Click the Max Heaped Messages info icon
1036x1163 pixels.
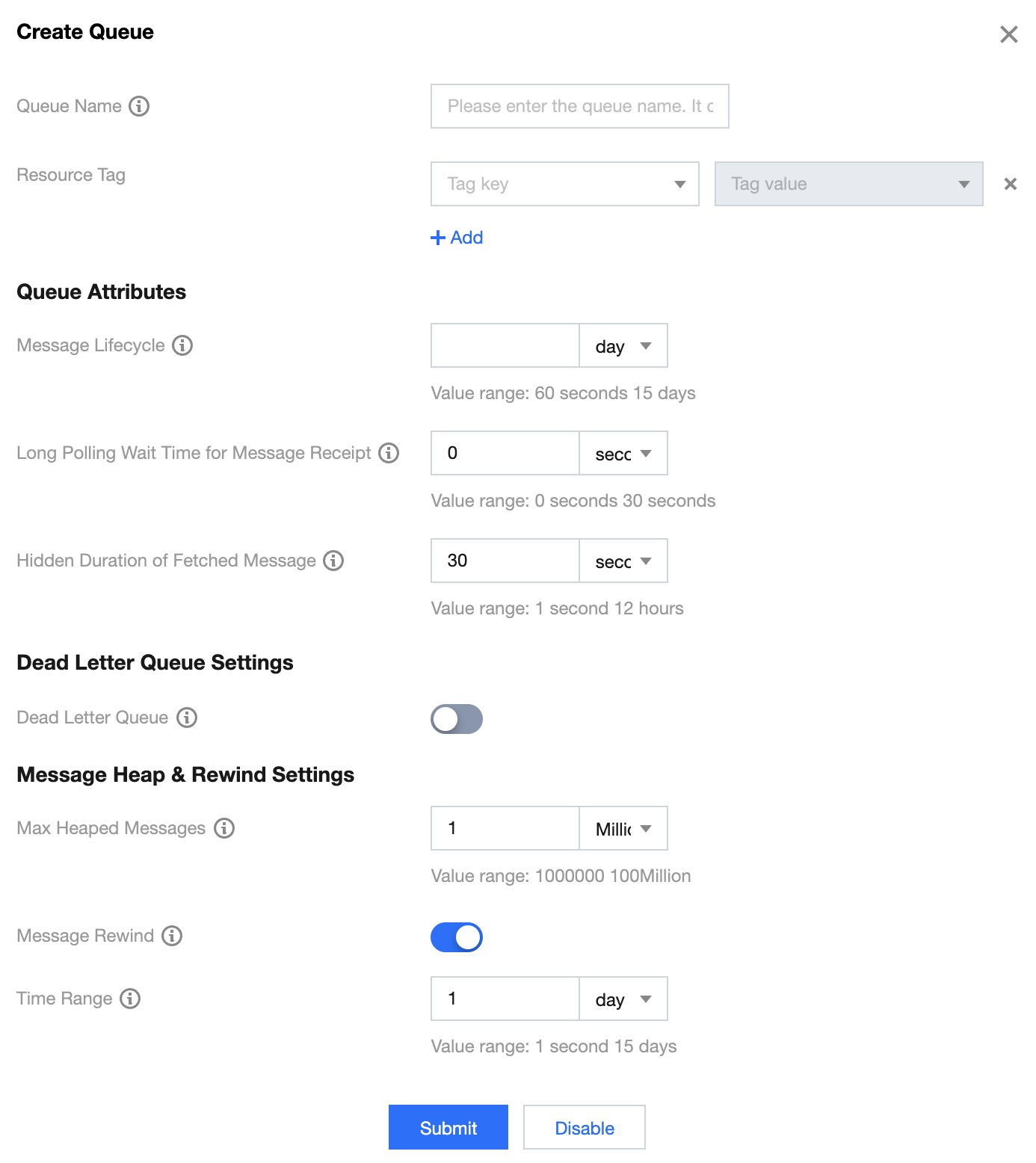tap(224, 828)
